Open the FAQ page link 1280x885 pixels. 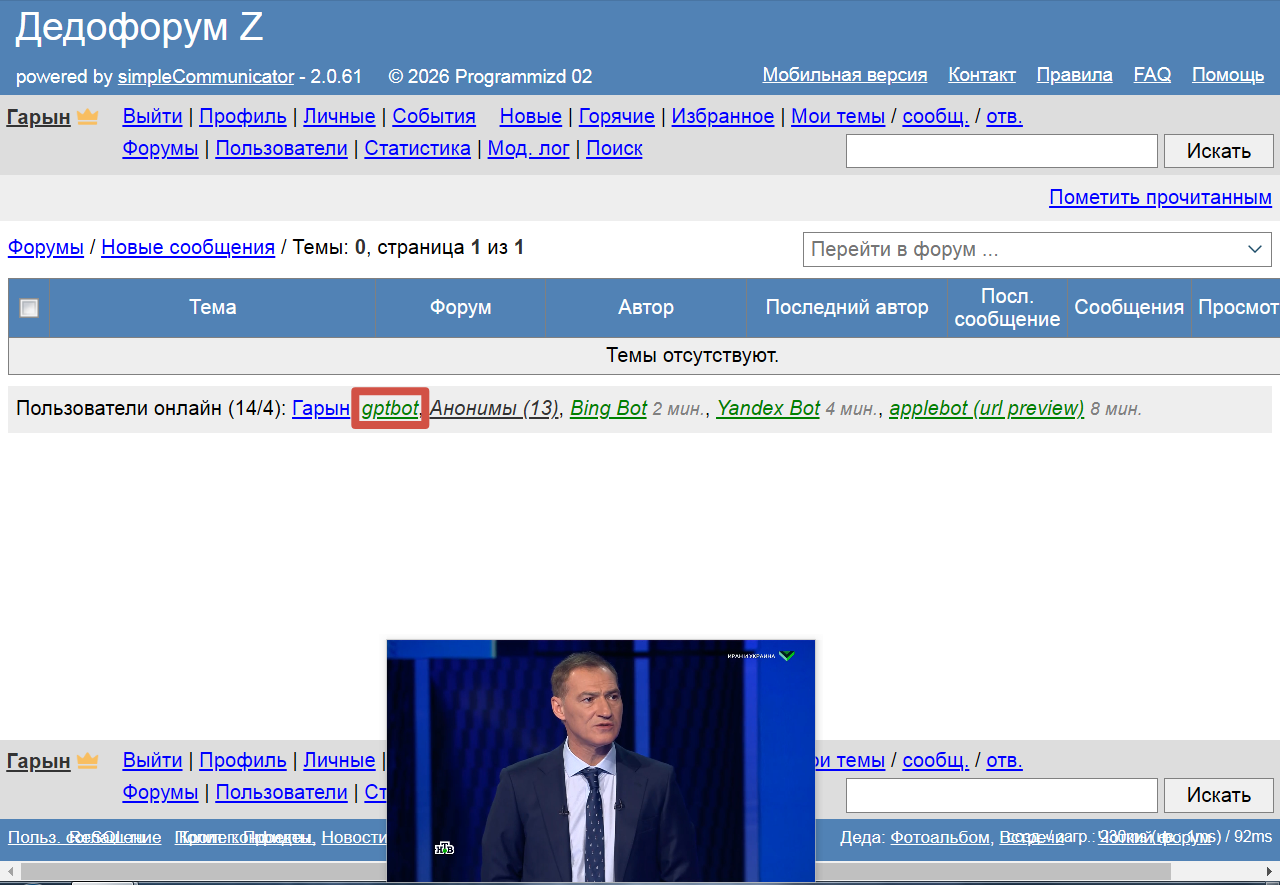click(1152, 75)
